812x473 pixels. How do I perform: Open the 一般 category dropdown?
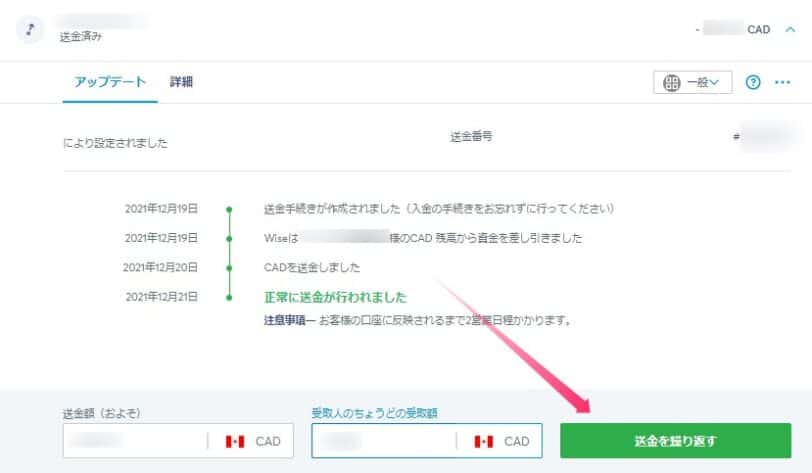(693, 82)
